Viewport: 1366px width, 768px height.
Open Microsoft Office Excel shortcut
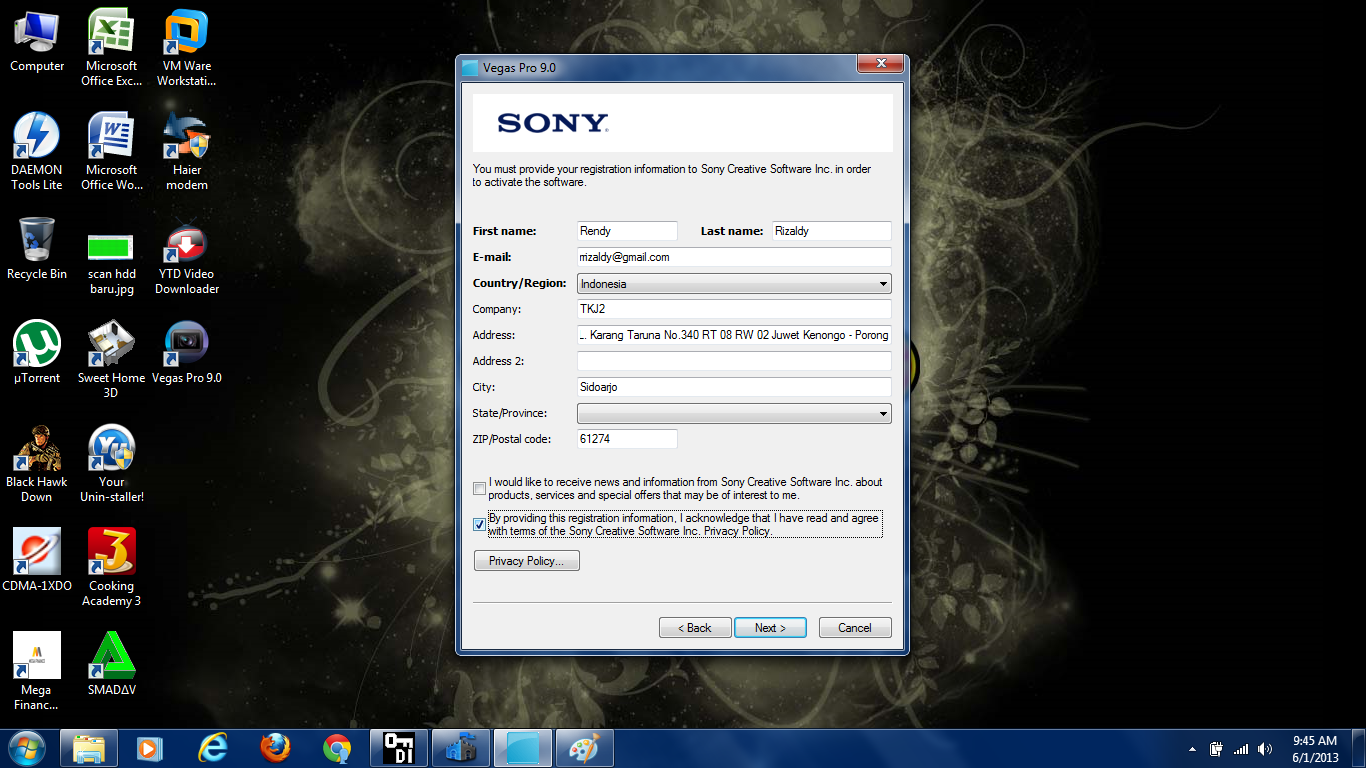pos(111,48)
